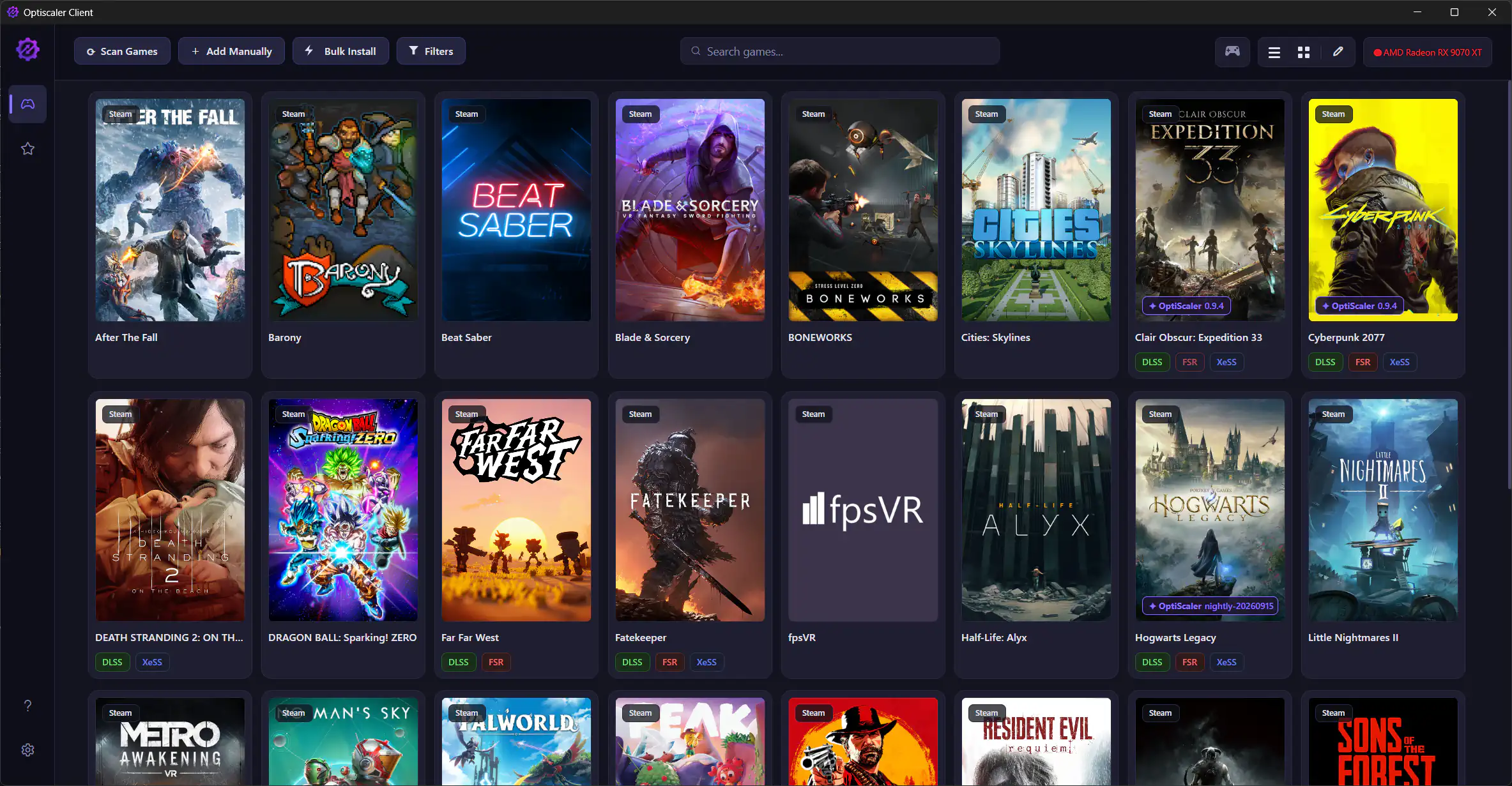The image size is (1512, 786).
Task: Click DLSS tag under Far Far West
Action: 459,662
